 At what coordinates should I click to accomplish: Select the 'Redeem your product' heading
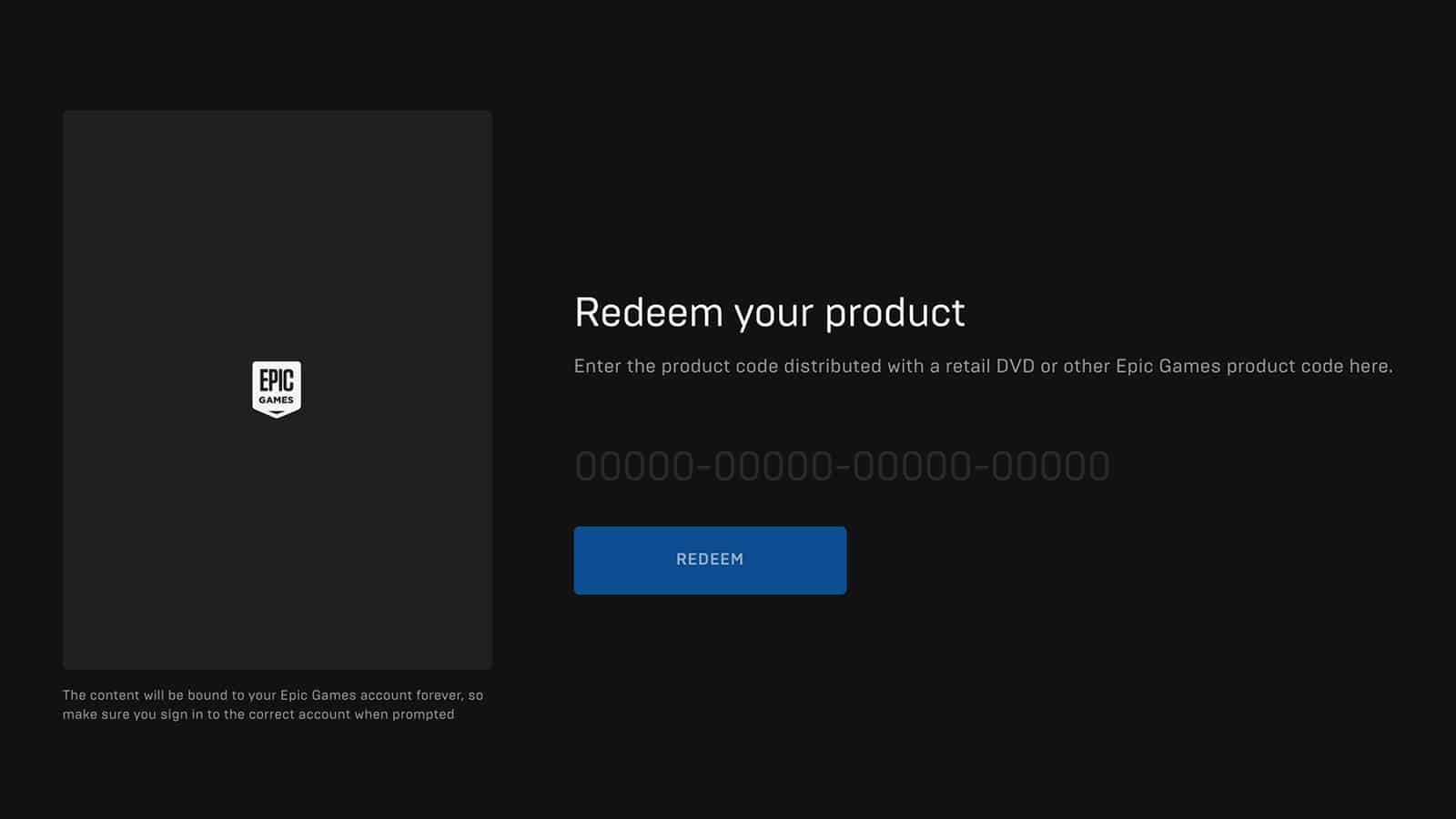[770, 313]
